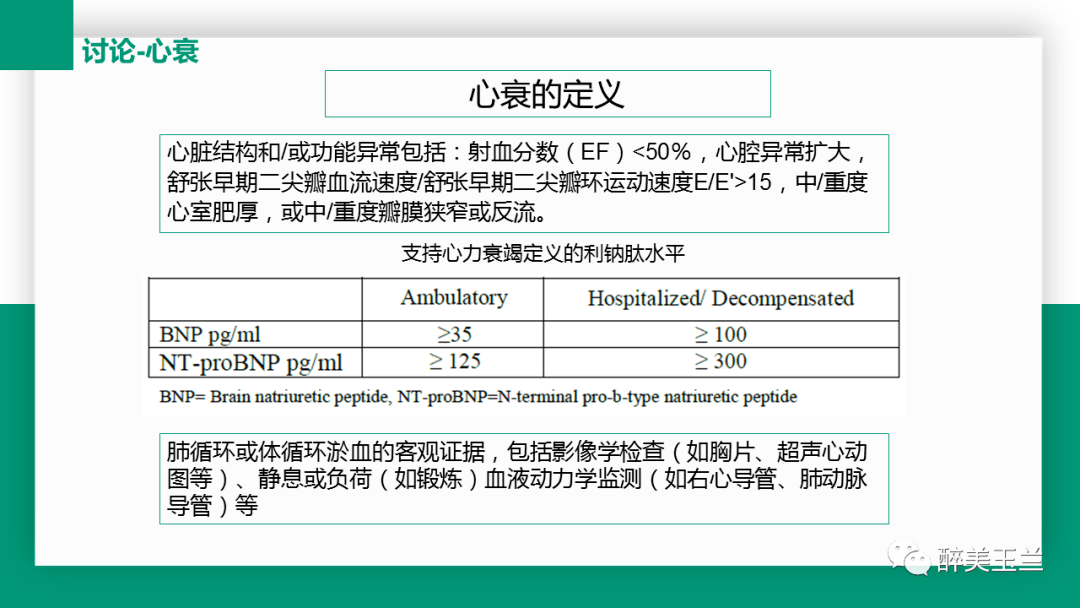1080x608 pixels.
Task: Click the E/E'>15 text in first box
Action: (x=732, y=182)
